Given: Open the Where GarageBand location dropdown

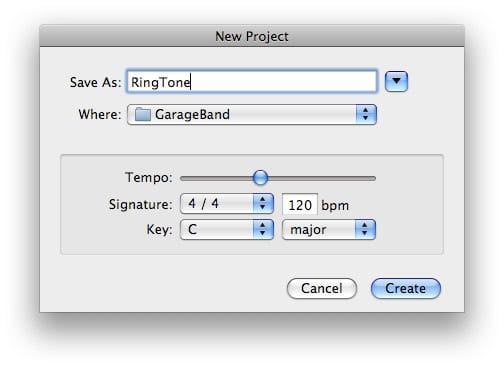Looking at the screenshot, I should coord(252,115).
